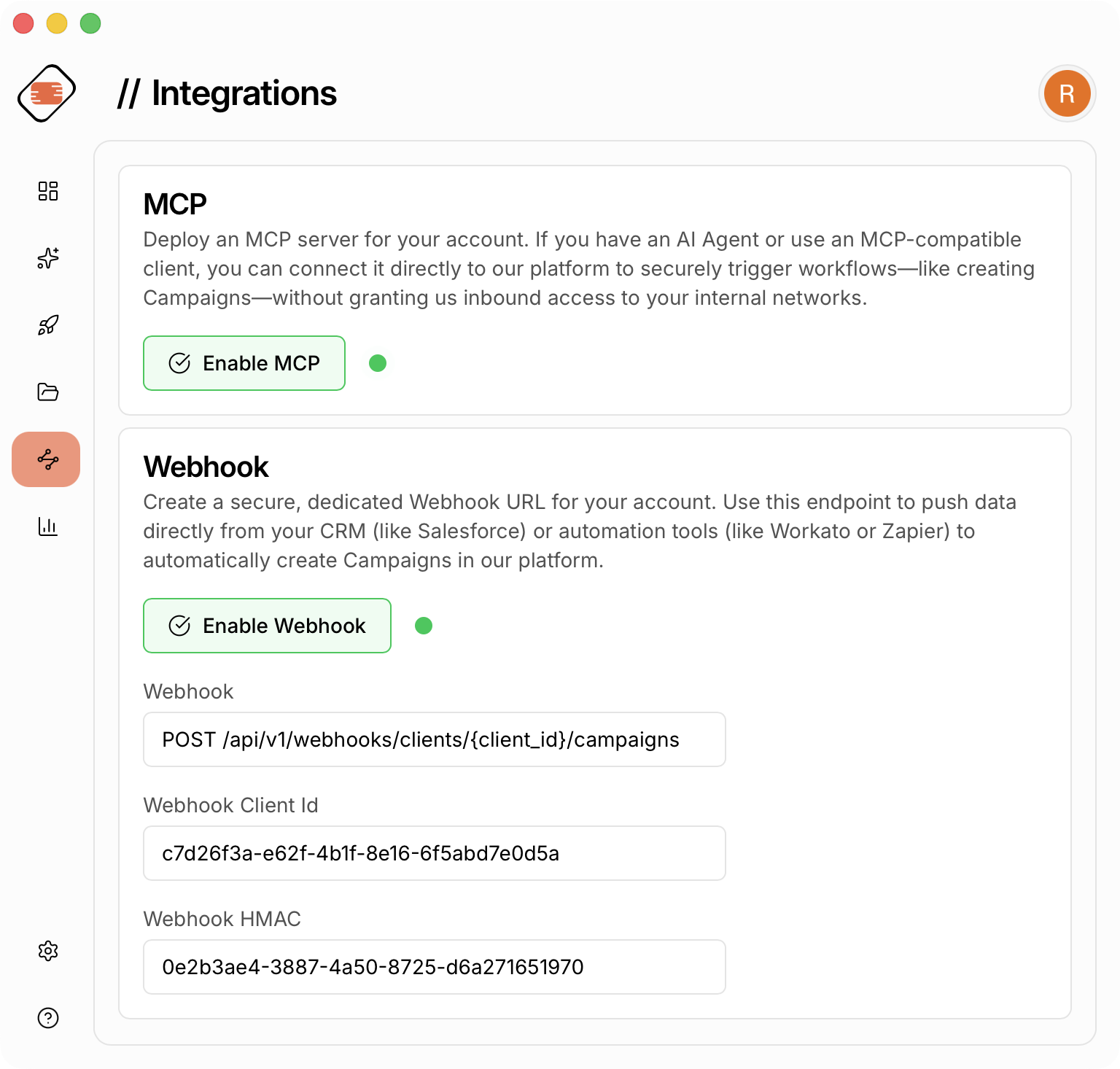The image size is (1120, 1069).
Task: Click the "MCP" section heading
Action: (x=175, y=204)
